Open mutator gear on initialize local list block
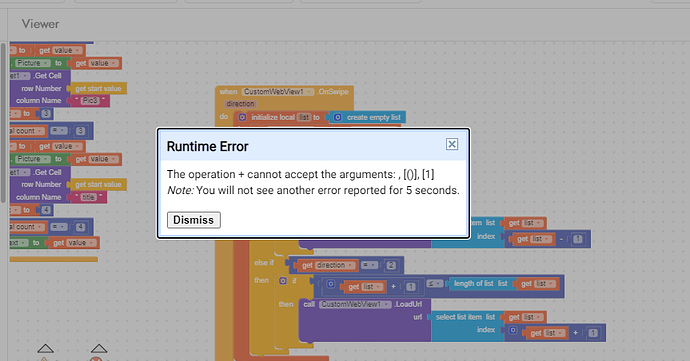The image size is (690, 361). 242,117
